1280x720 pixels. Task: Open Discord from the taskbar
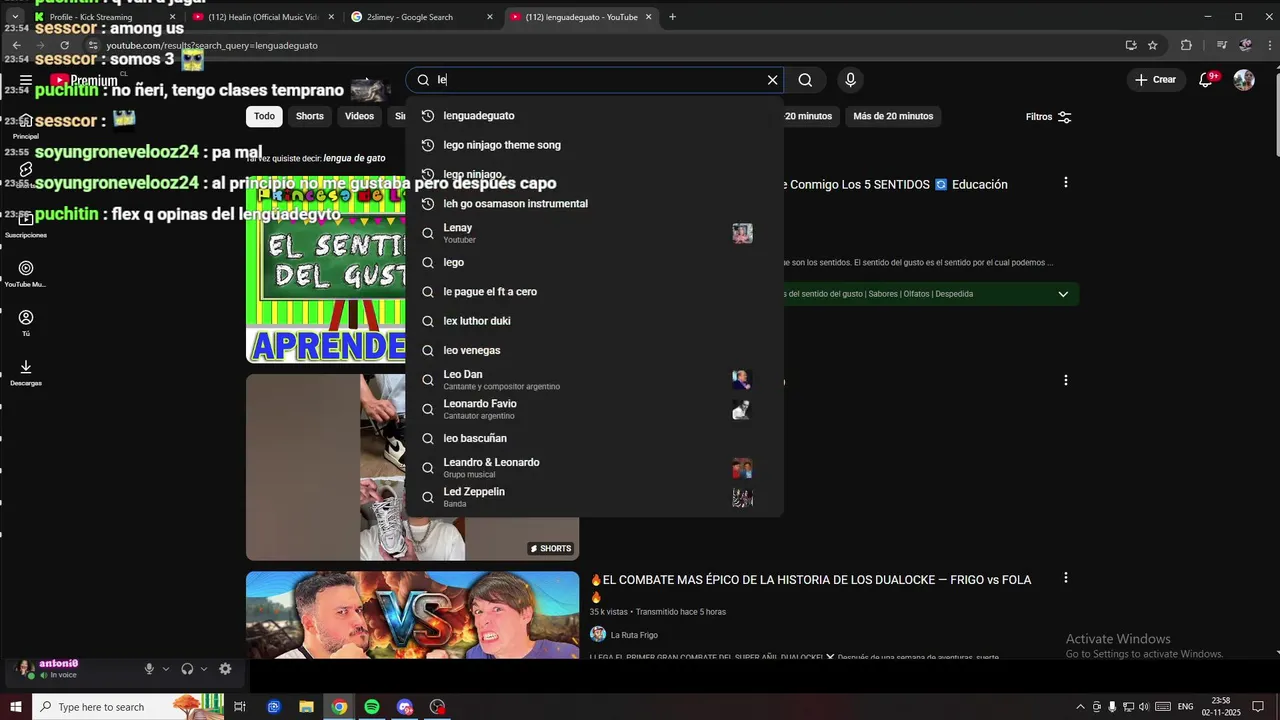coord(405,707)
